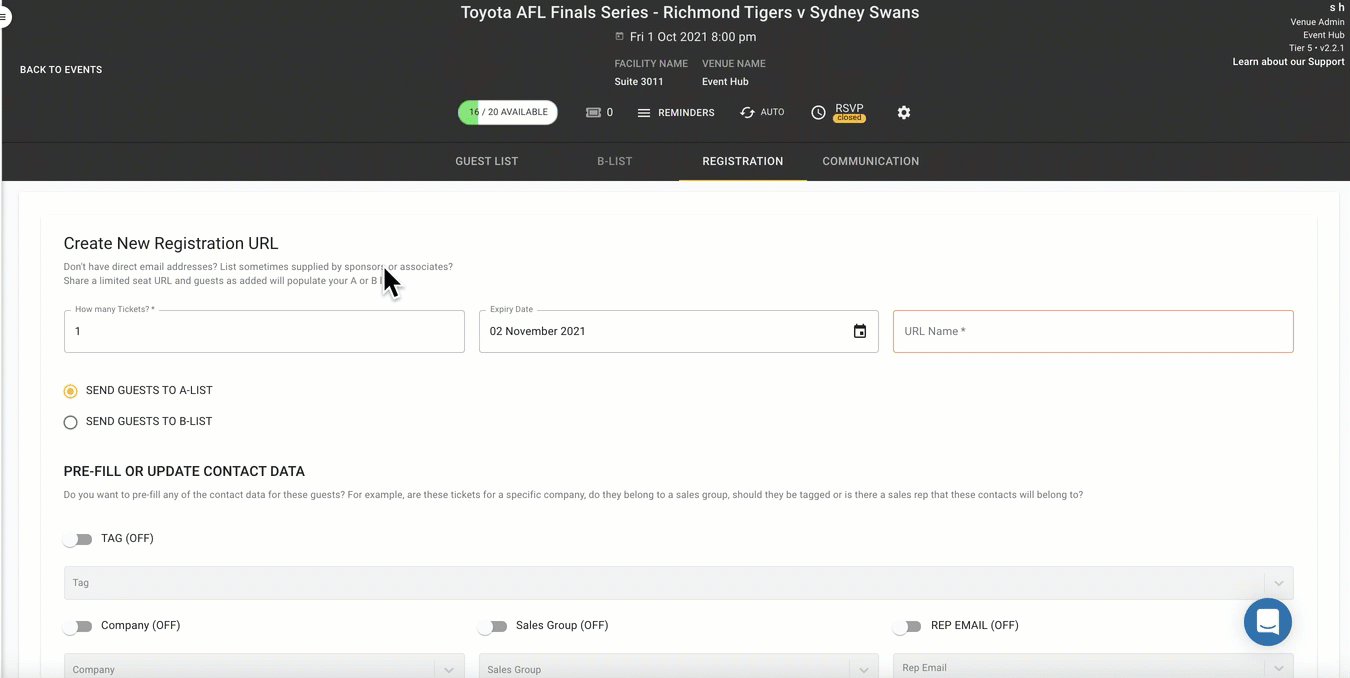Focus the URL Name field
Image resolution: width=1350 pixels, height=678 pixels.
[x=1093, y=331]
